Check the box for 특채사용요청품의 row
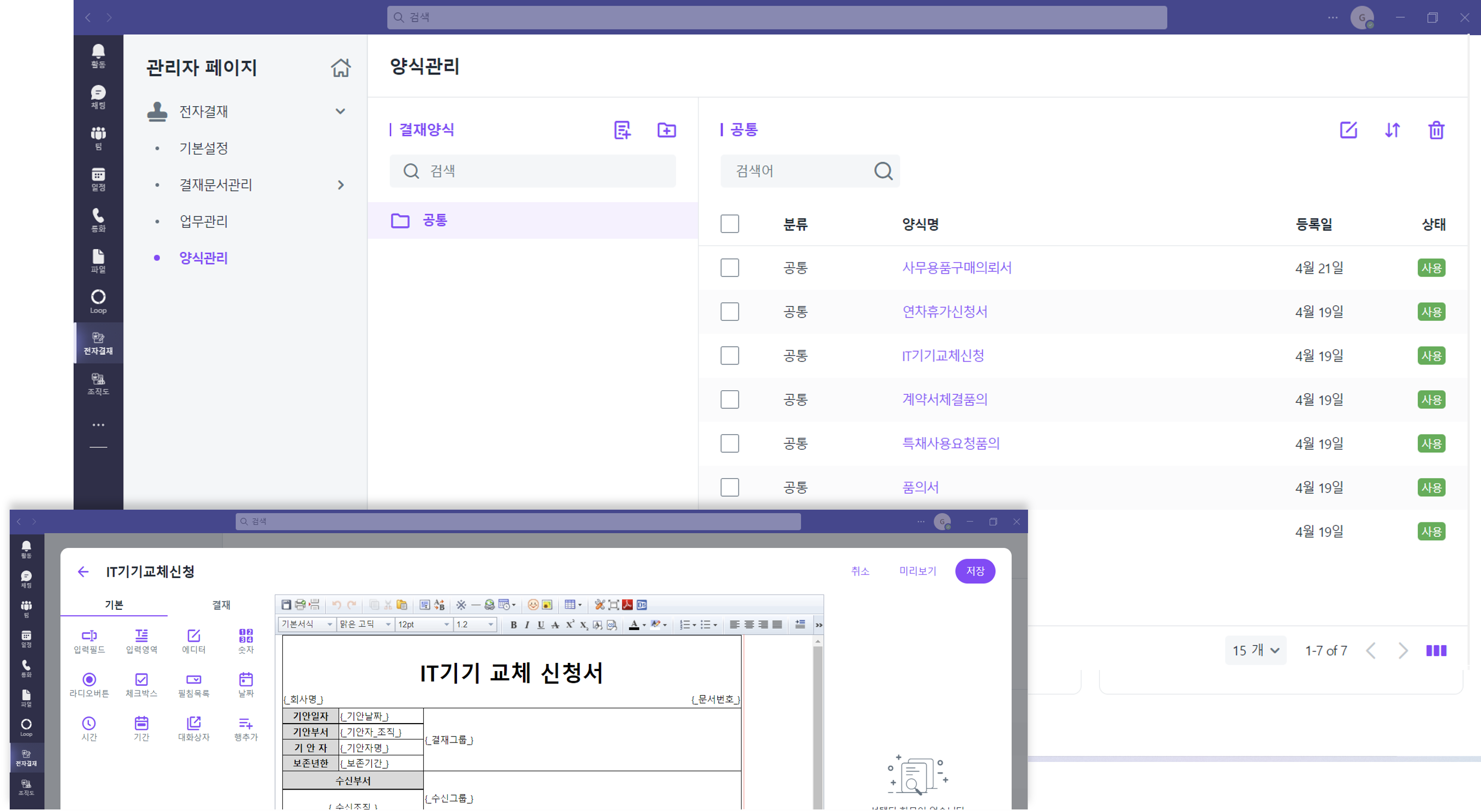 click(730, 444)
